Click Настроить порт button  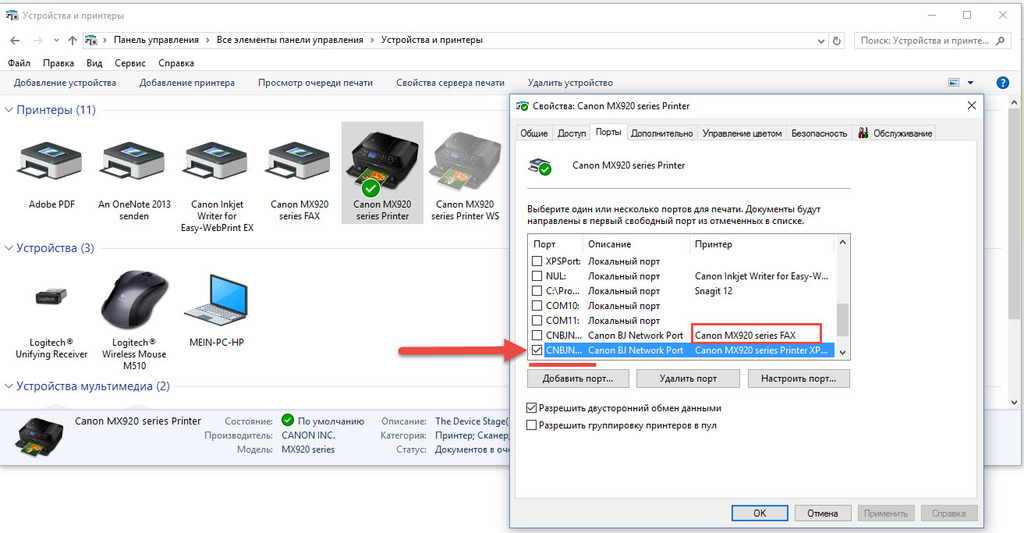click(x=799, y=379)
